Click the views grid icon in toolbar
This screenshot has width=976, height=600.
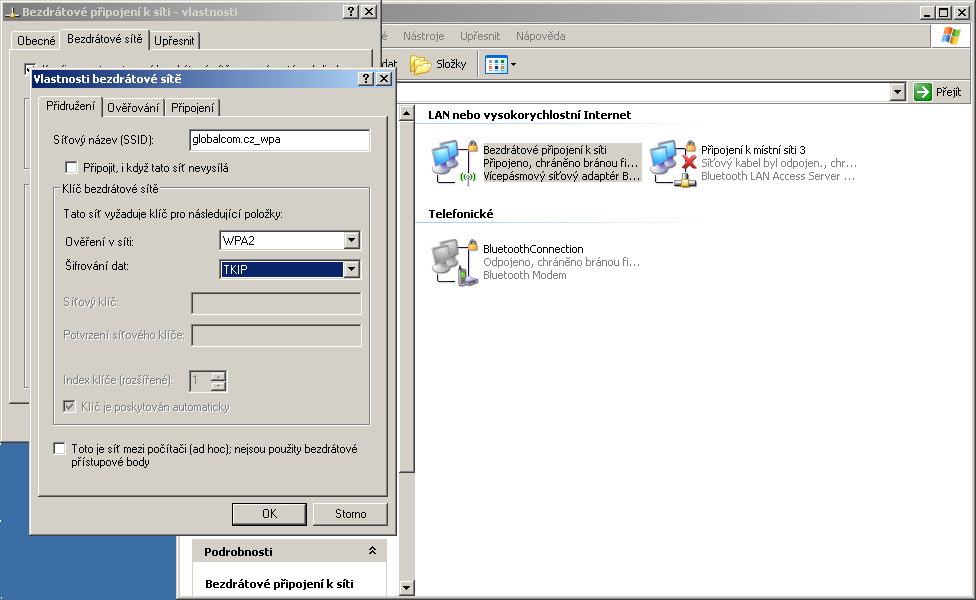tap(496, 64)
